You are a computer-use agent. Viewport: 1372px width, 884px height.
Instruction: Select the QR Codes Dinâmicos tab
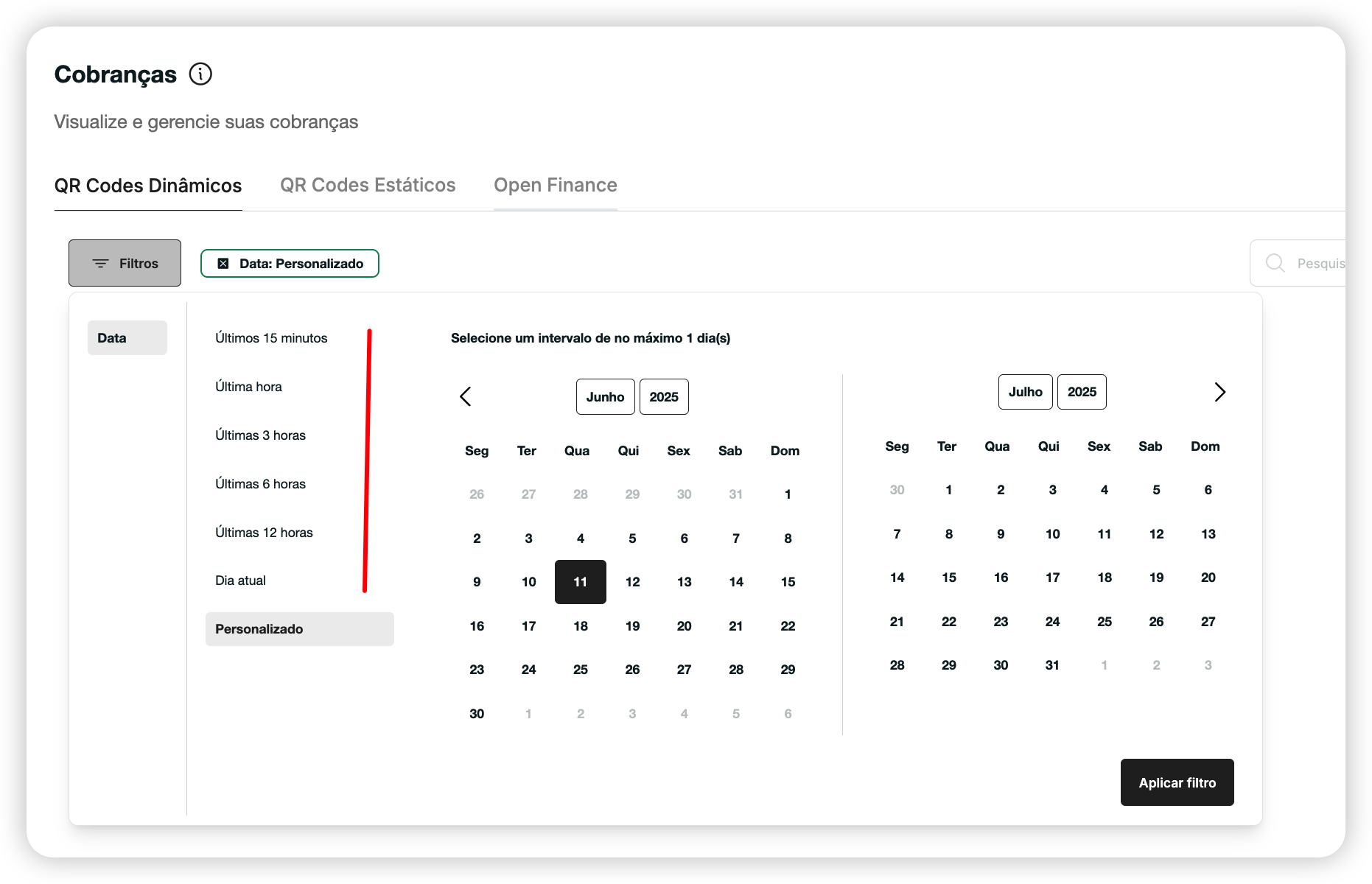(x=148, y=186)
